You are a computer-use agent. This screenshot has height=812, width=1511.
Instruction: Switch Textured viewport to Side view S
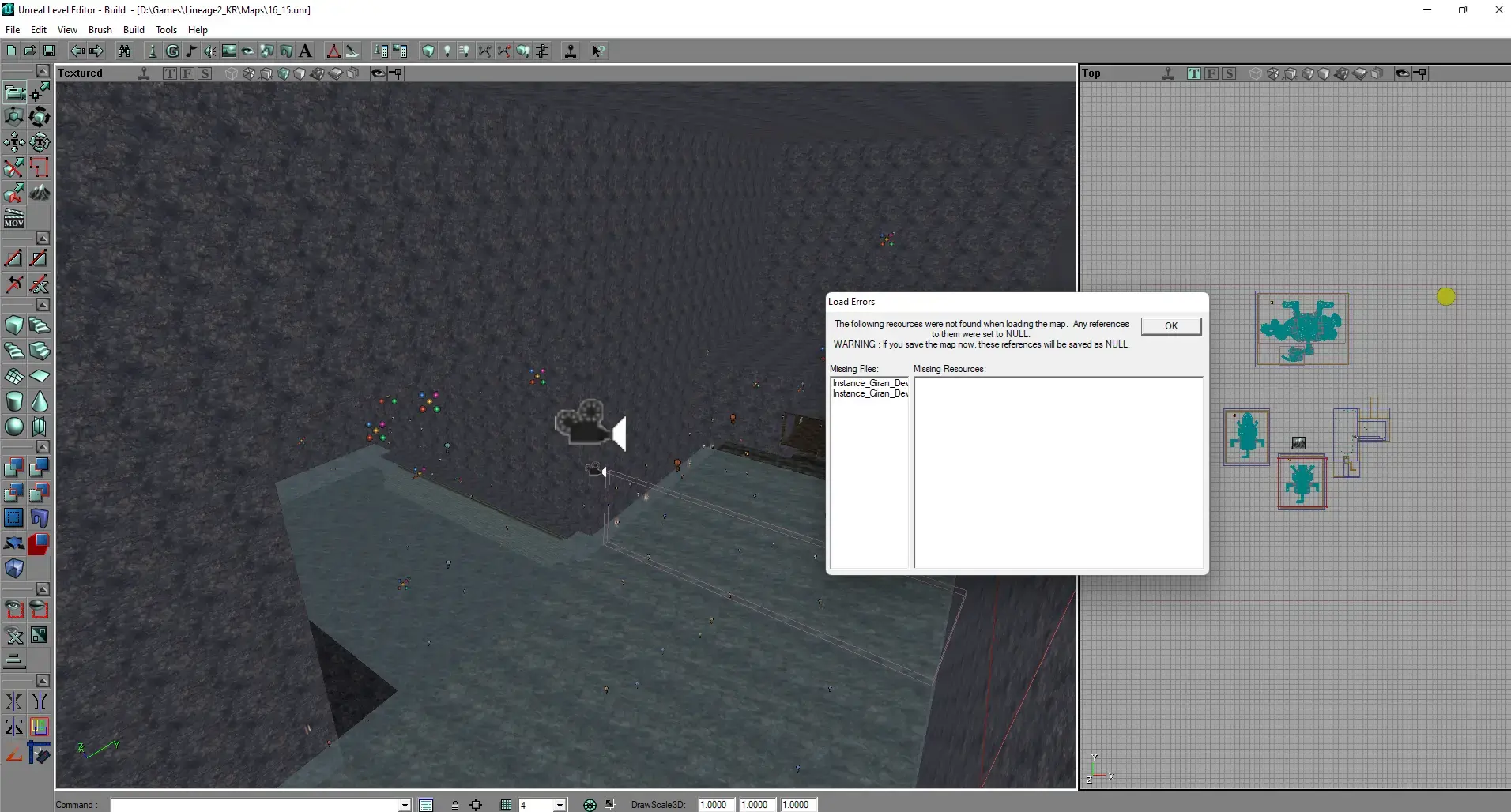205,73
